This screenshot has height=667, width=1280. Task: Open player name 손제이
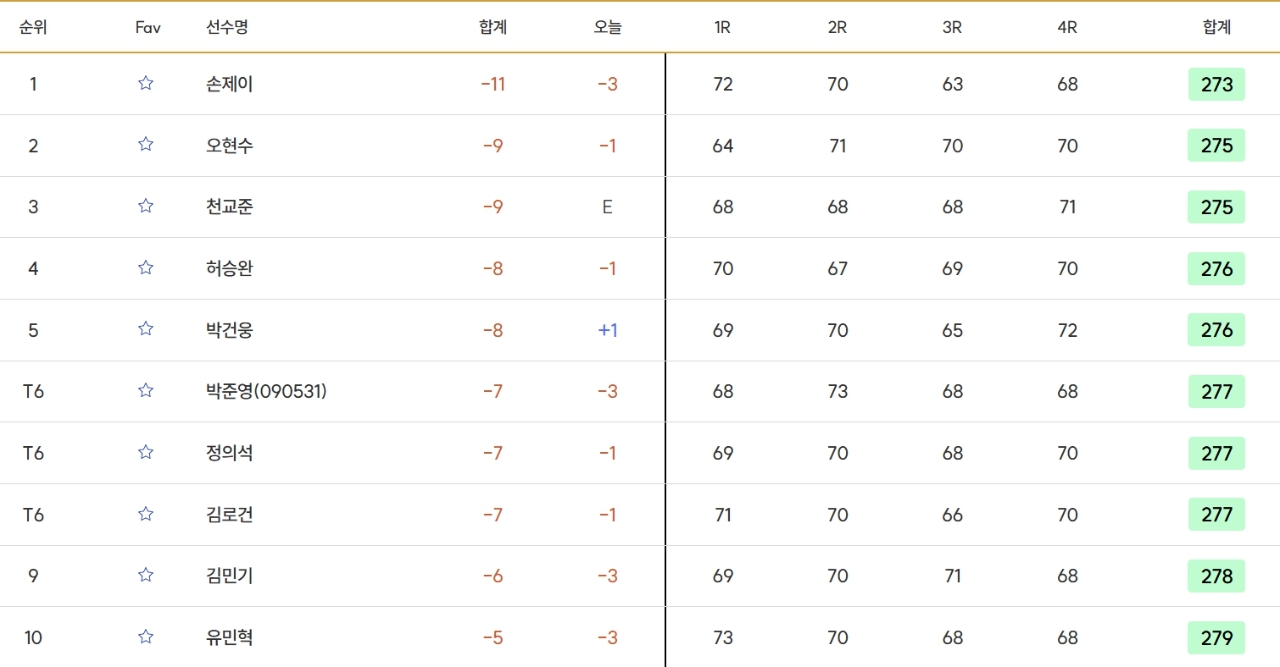click(229, 84)
